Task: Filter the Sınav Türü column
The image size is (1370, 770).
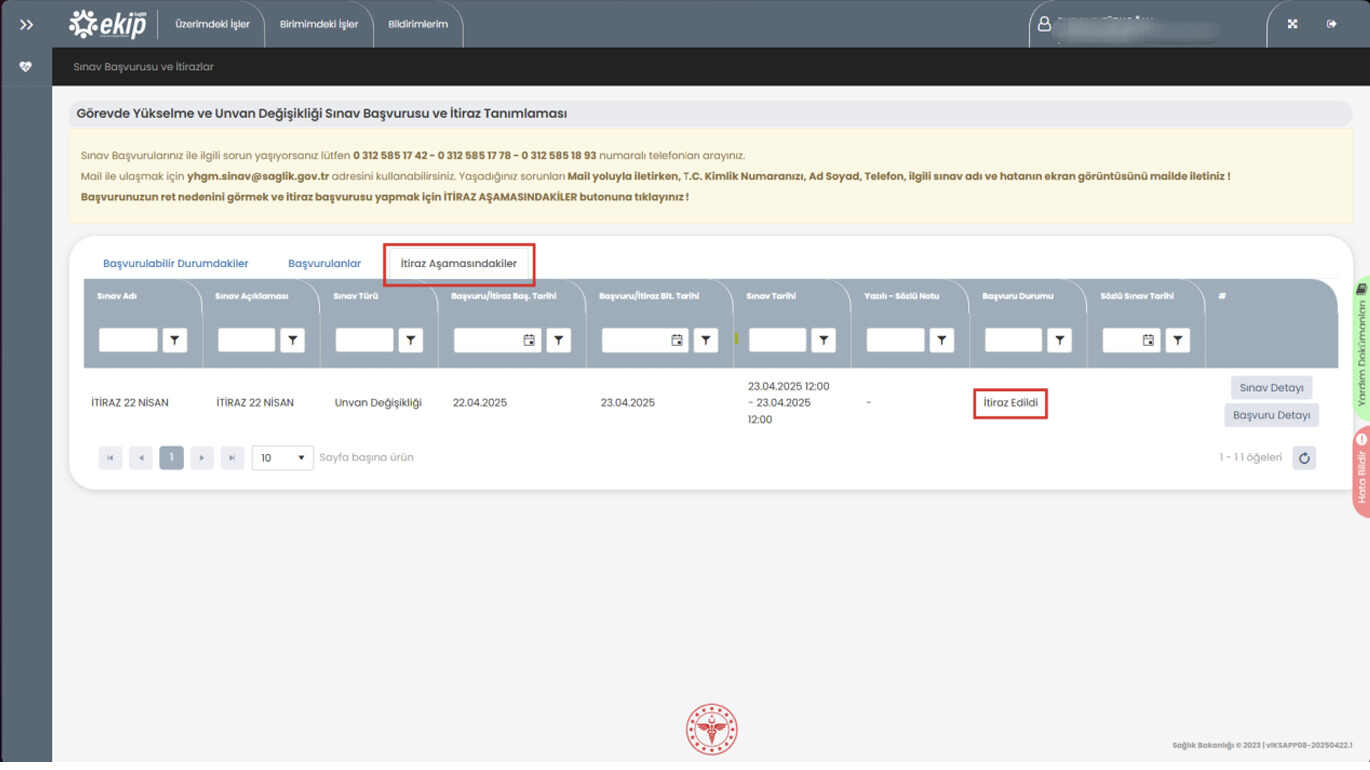Action: point(410,341)
